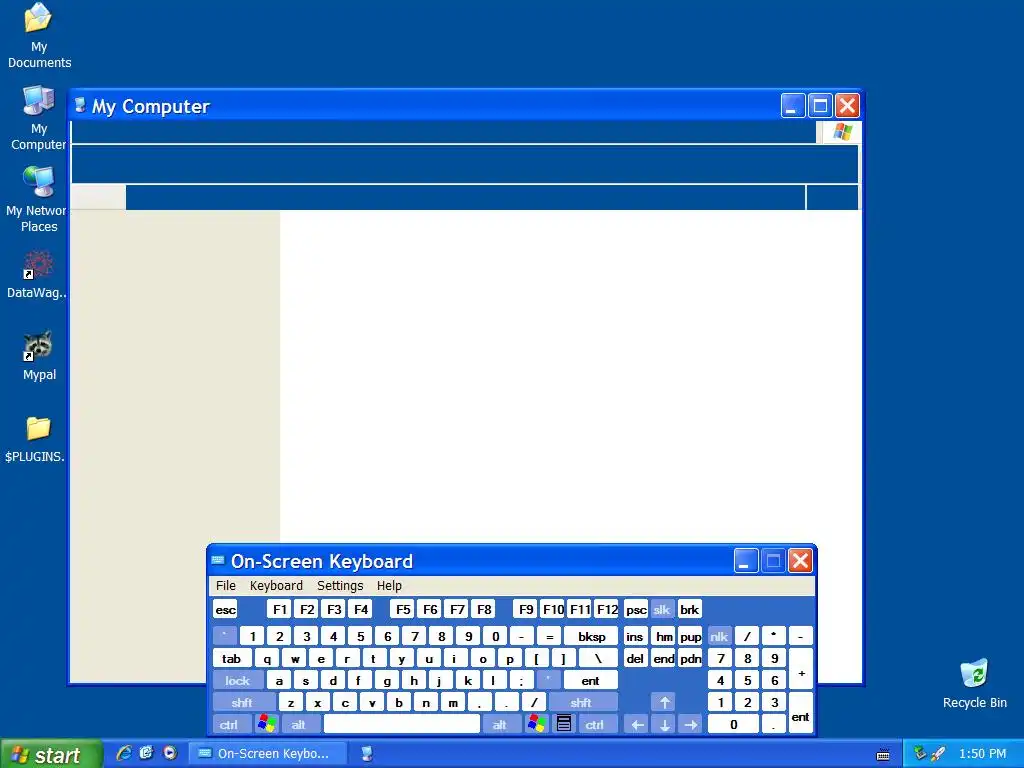Screen dimensions: 1024x768
Task: Click the F1 key
Action: (x=280, y=609)
